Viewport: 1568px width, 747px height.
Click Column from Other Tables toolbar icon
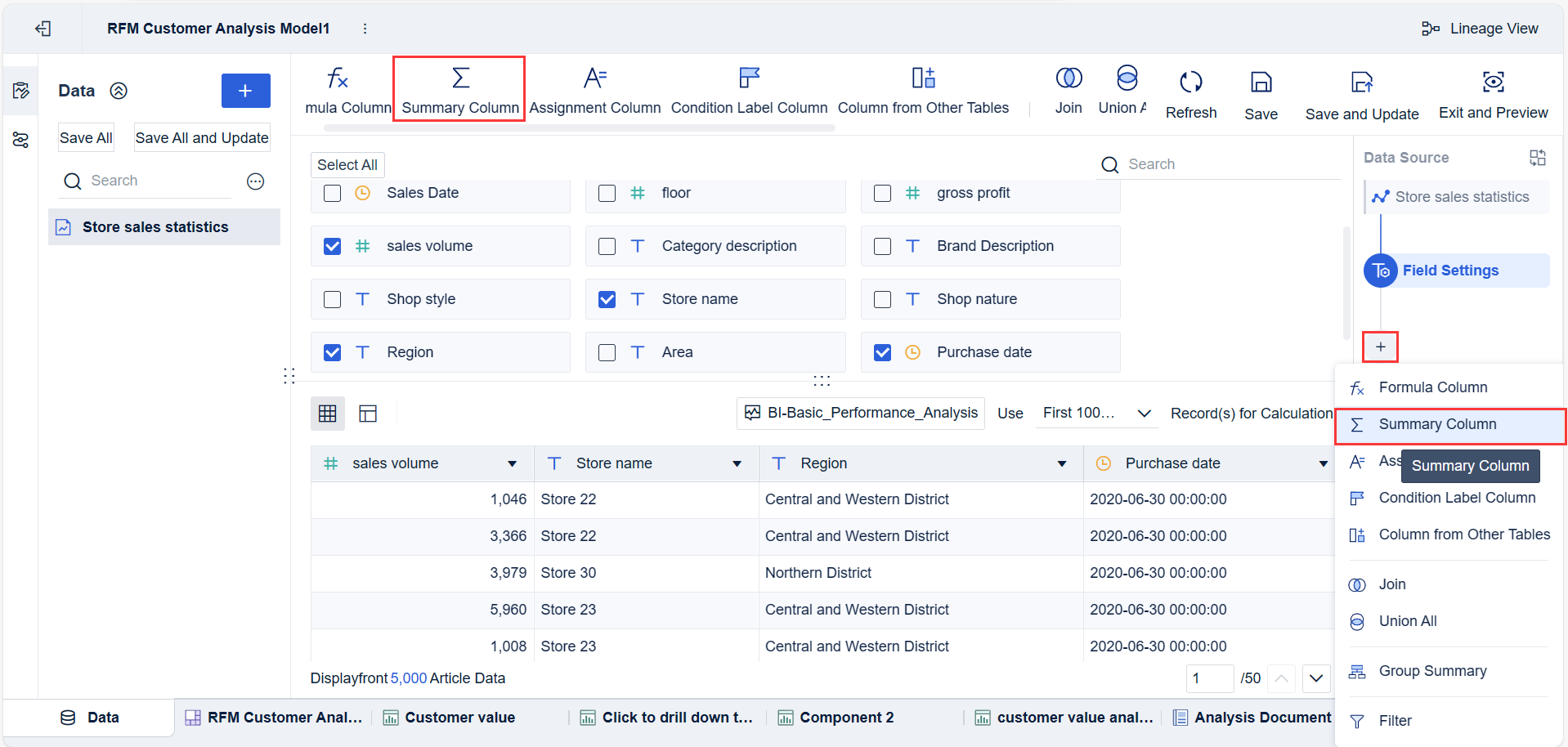pos(923,78)
